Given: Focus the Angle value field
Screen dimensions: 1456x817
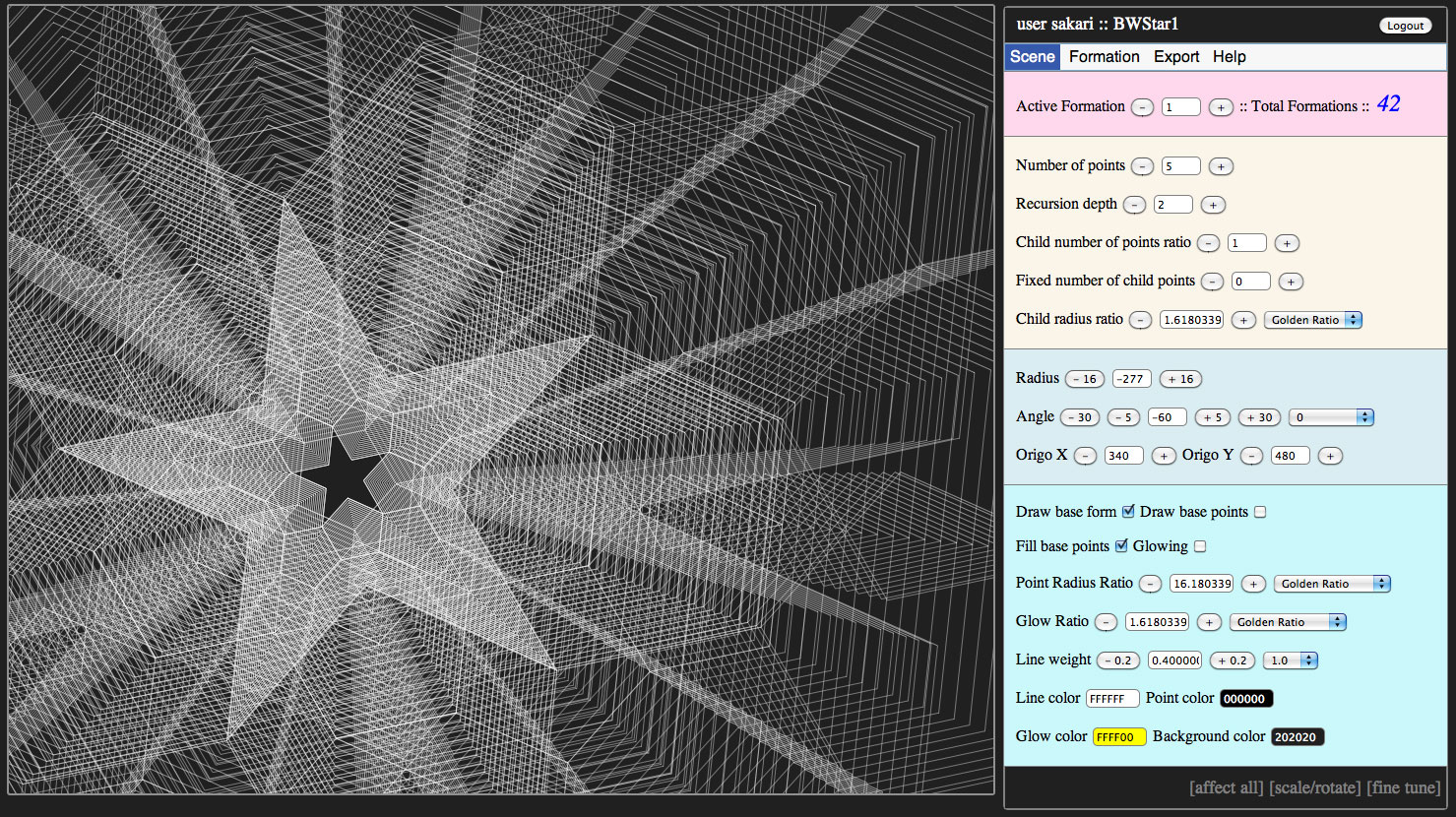Looking at the screenshot, I should pos(1168,417).
